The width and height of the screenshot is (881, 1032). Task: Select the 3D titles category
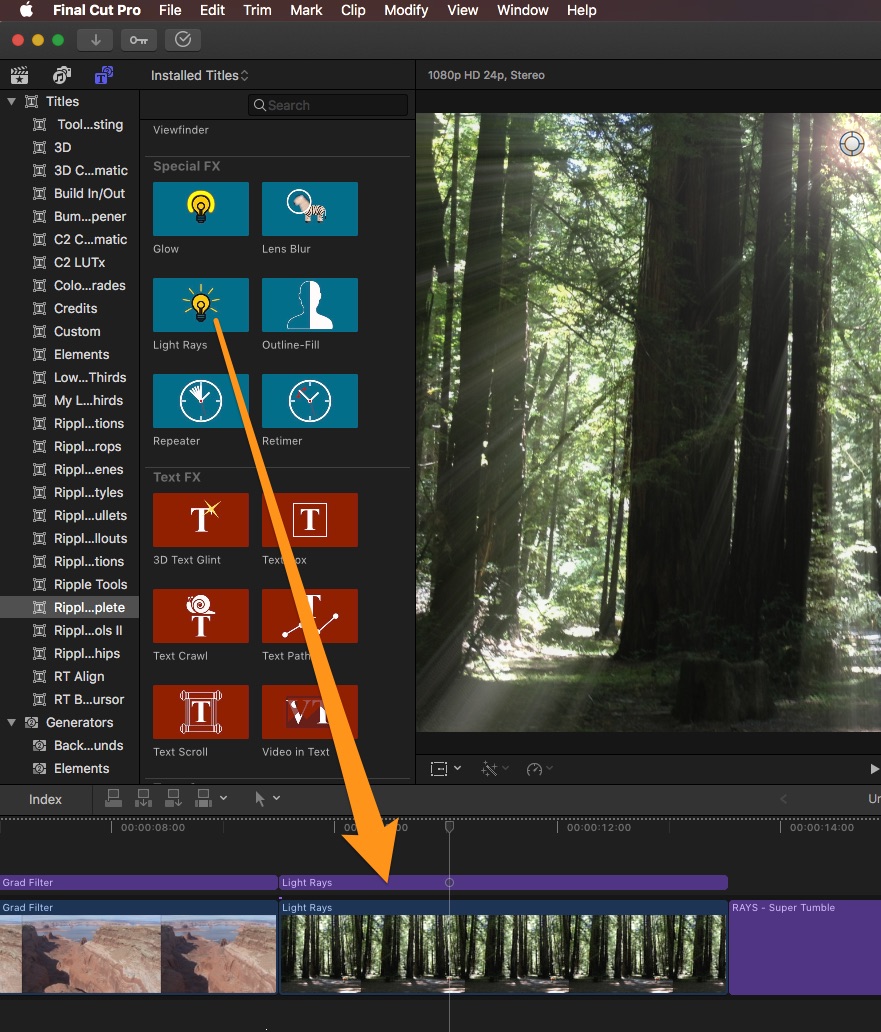(x=69, y=147)
